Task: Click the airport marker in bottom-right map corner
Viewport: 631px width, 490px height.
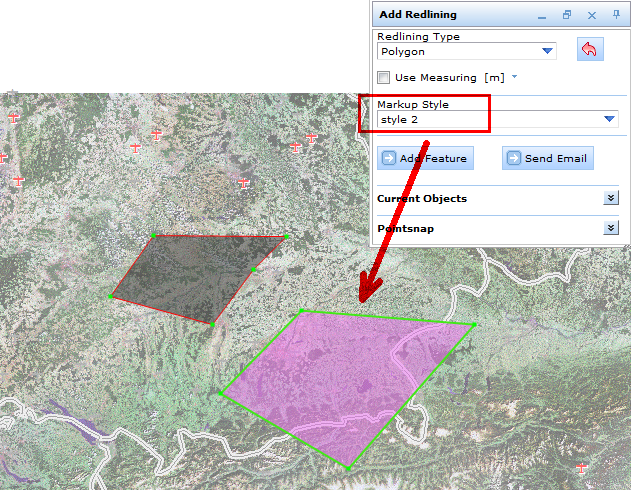Action: 582,467
